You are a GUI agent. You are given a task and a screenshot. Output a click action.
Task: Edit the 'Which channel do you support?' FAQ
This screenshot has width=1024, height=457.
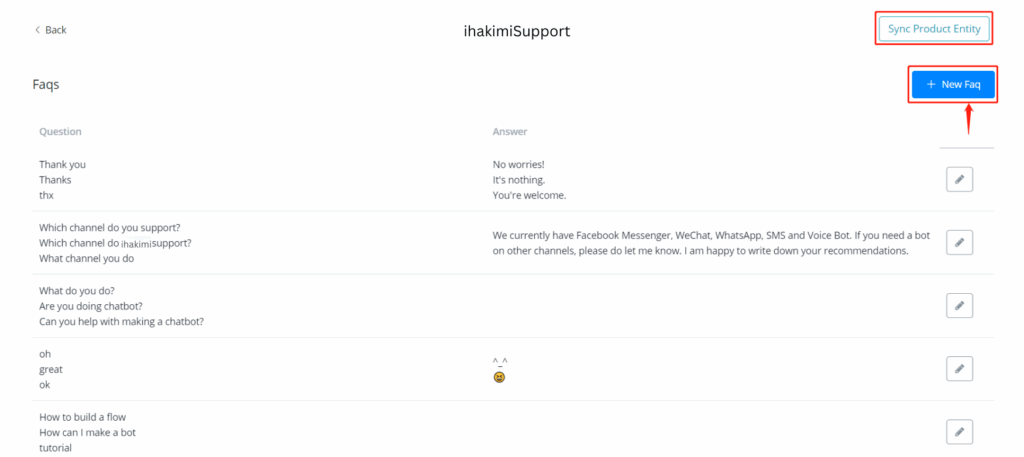pyautogui.click(x=959, y=242)
